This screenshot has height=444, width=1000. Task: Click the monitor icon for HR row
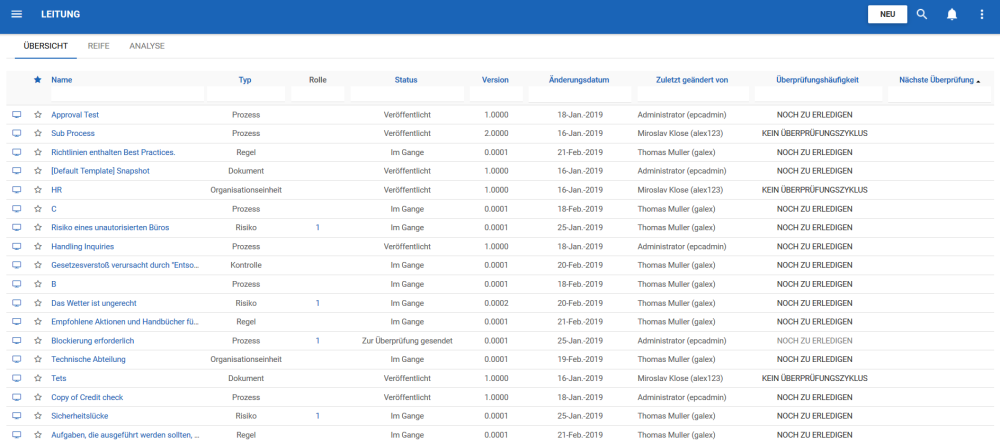tap(17, 190)
